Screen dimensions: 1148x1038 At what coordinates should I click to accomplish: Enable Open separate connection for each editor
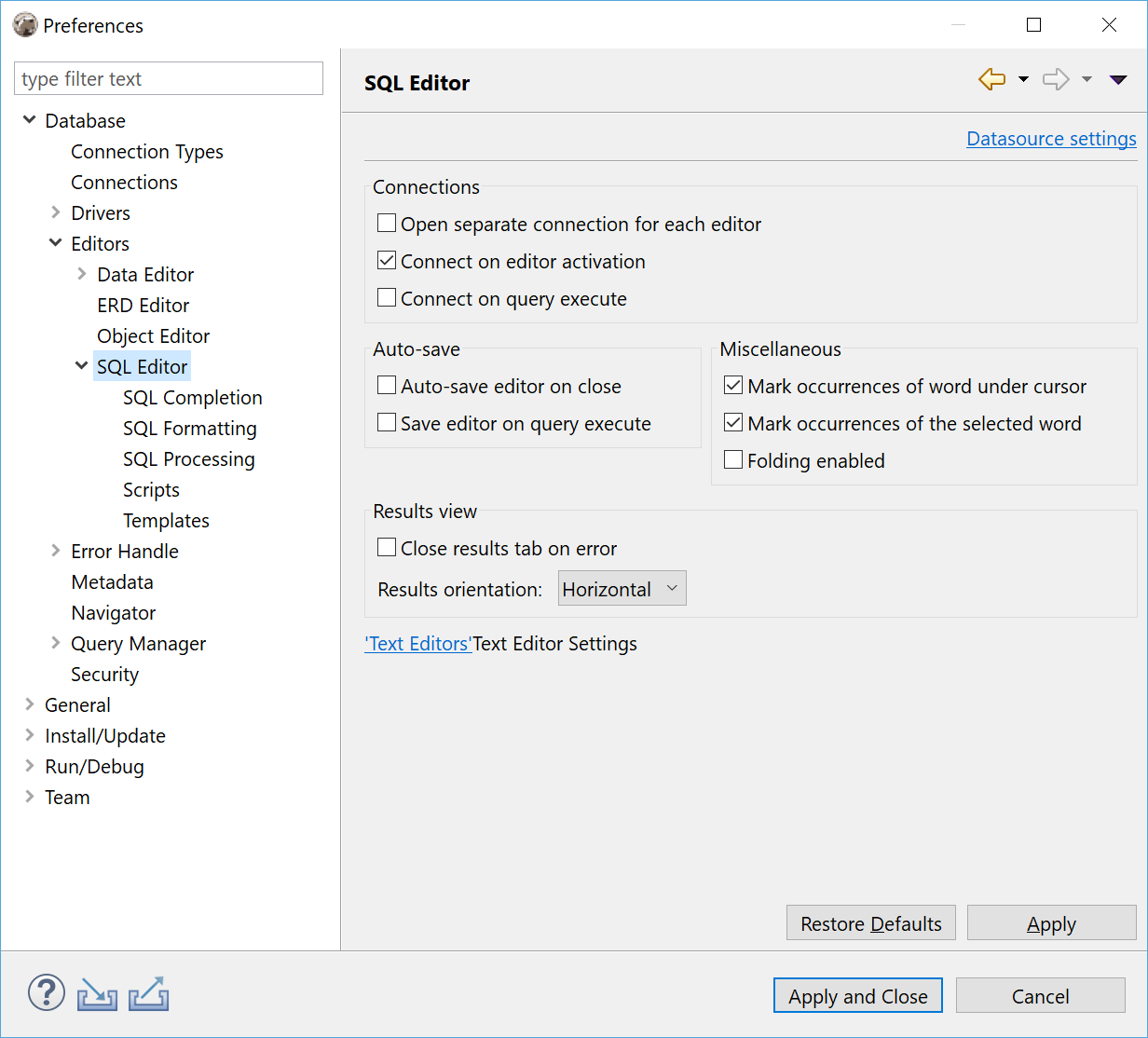[x=387, y=223]
